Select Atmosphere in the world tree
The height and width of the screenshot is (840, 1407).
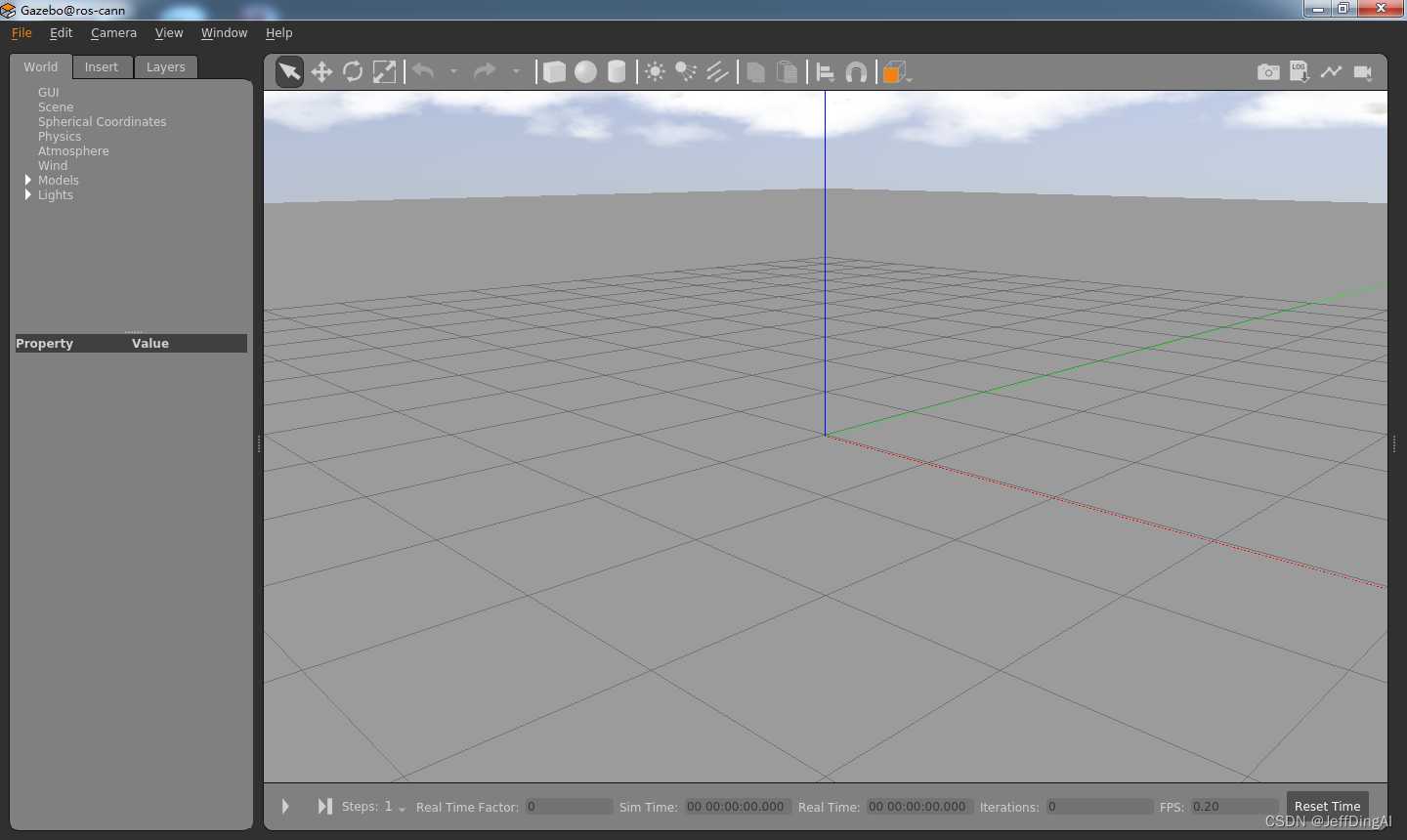pyautogui.click(x=73, y=150)
